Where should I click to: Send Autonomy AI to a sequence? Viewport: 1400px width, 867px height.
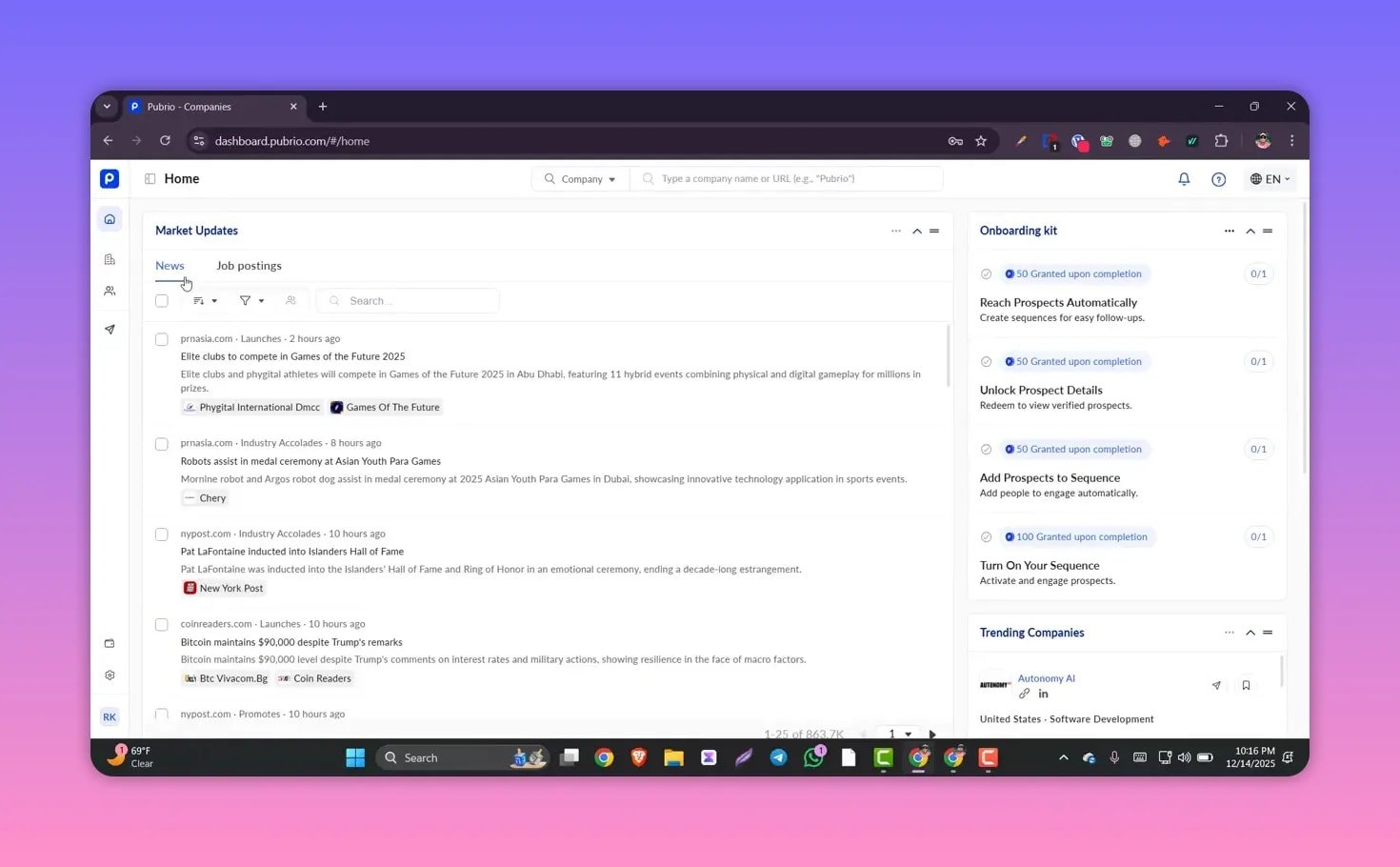[x=1216, y=685]
